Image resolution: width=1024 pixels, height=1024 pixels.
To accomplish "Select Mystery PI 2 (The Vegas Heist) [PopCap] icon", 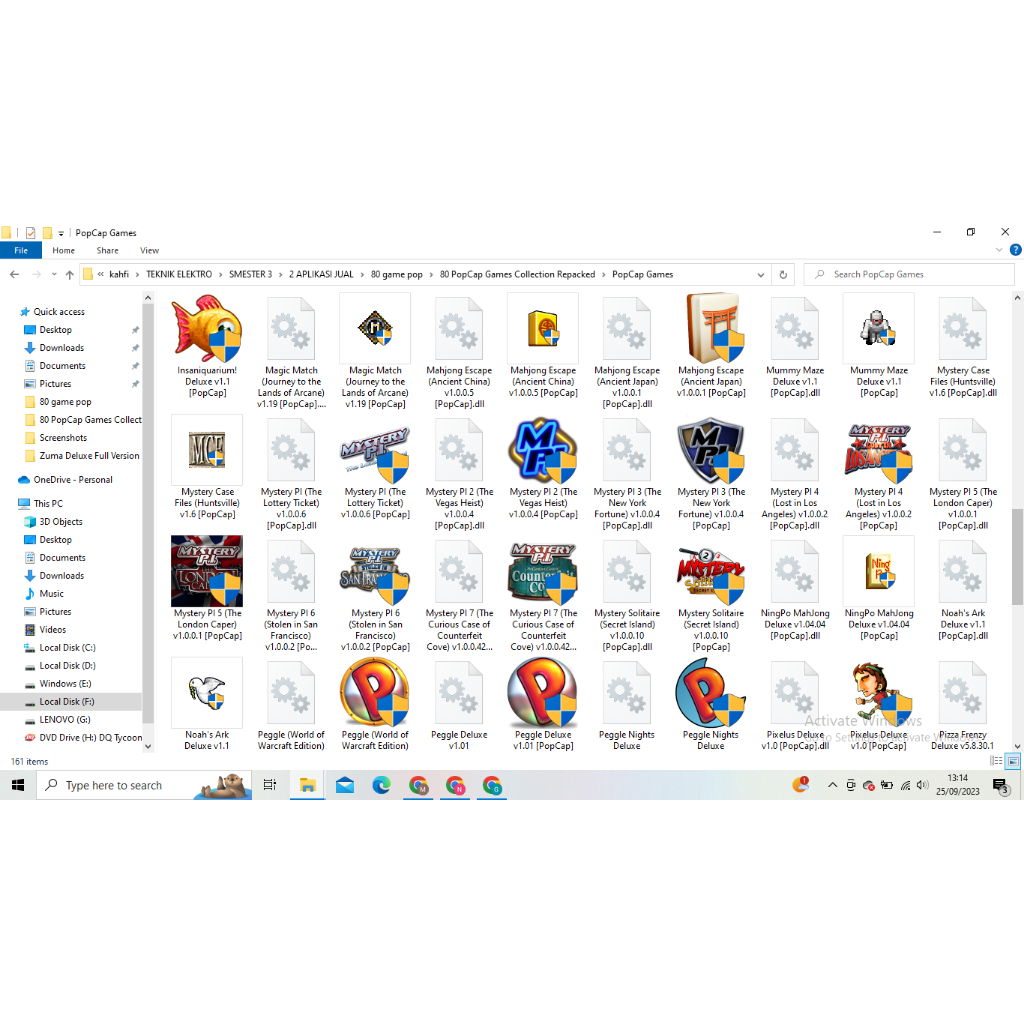I will click(x=543, y=449).
